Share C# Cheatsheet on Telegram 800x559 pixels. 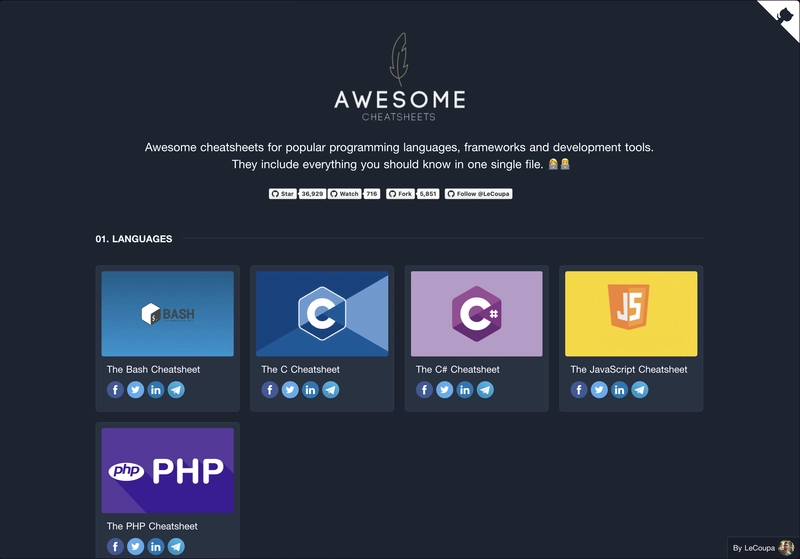485,390
